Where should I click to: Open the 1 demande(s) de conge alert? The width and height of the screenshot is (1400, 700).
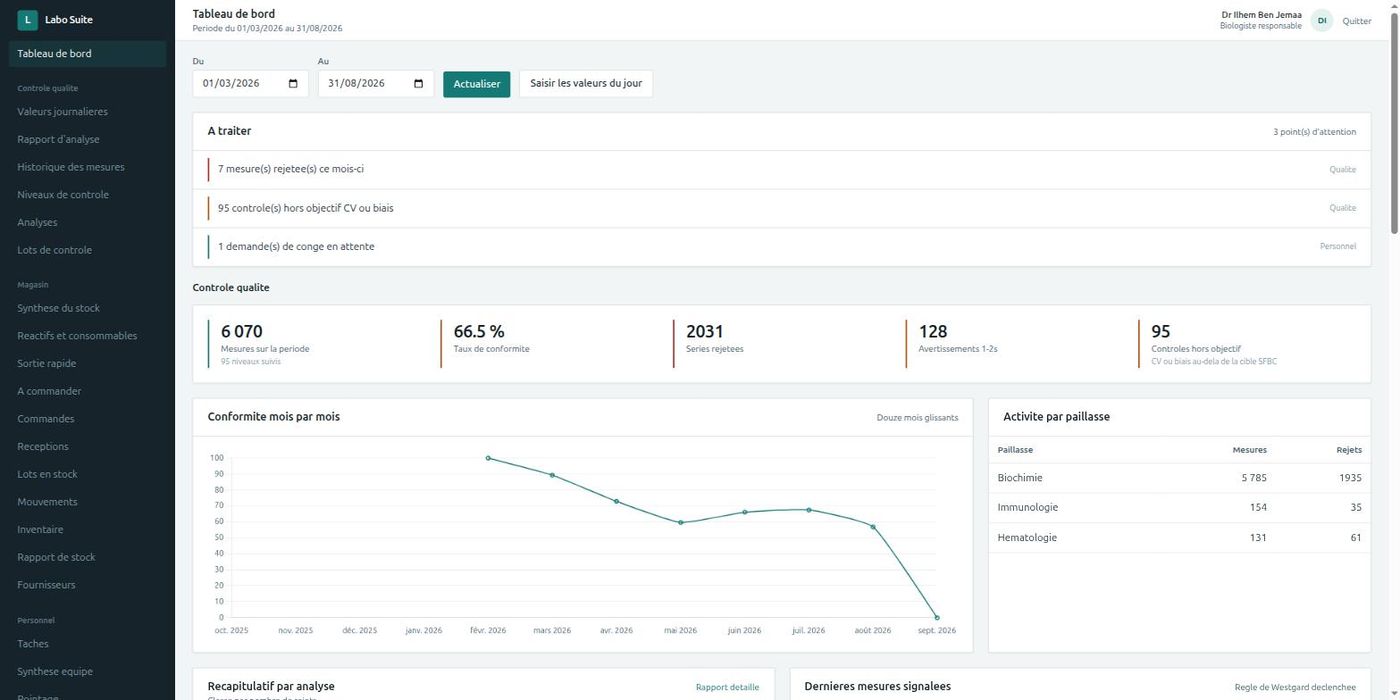pos(782,247)
